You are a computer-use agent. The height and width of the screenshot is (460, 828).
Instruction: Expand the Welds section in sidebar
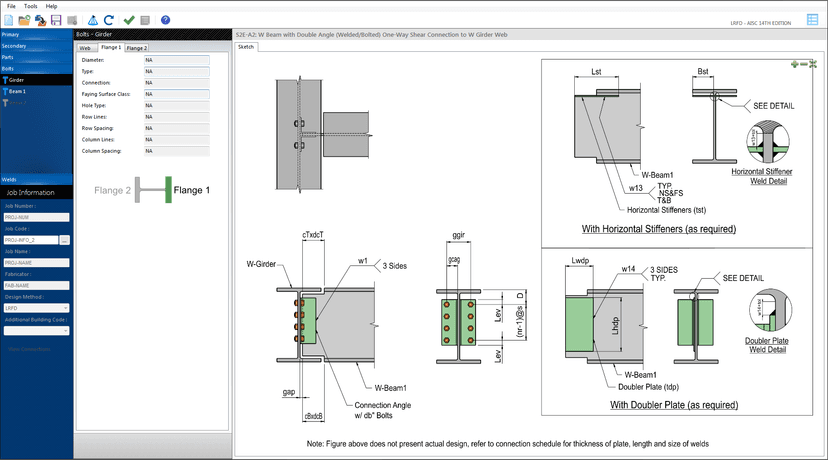click(x=36, y=180)
